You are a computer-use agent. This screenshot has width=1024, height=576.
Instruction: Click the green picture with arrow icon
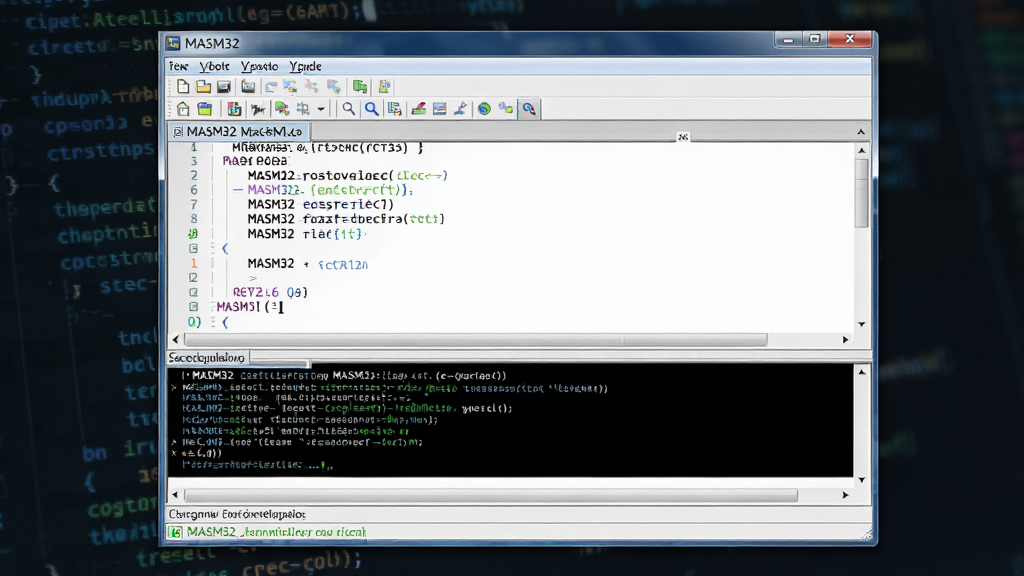(x=281, y=109)
